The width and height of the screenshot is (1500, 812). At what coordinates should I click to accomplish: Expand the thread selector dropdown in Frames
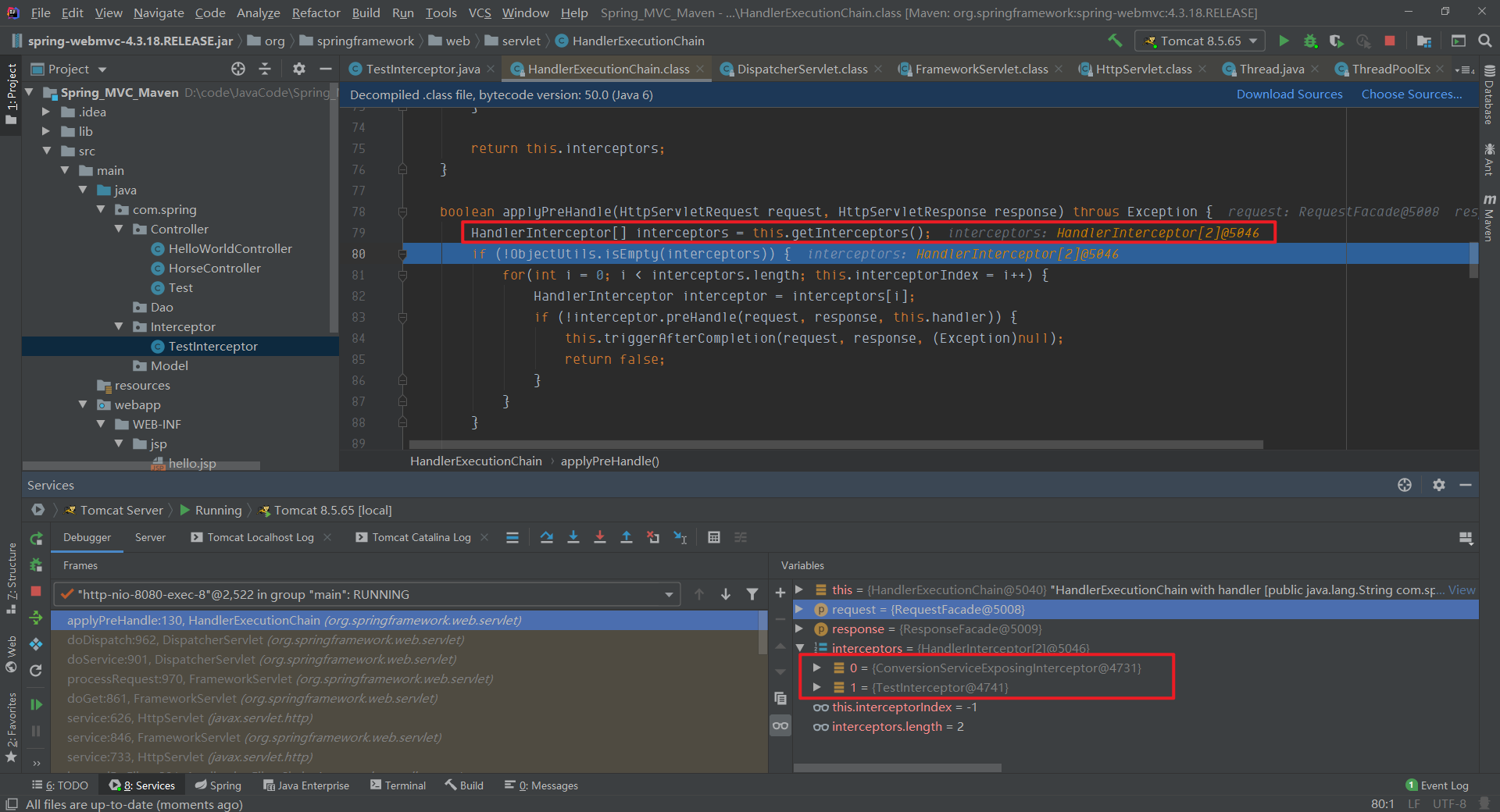(x=669, y=595)
